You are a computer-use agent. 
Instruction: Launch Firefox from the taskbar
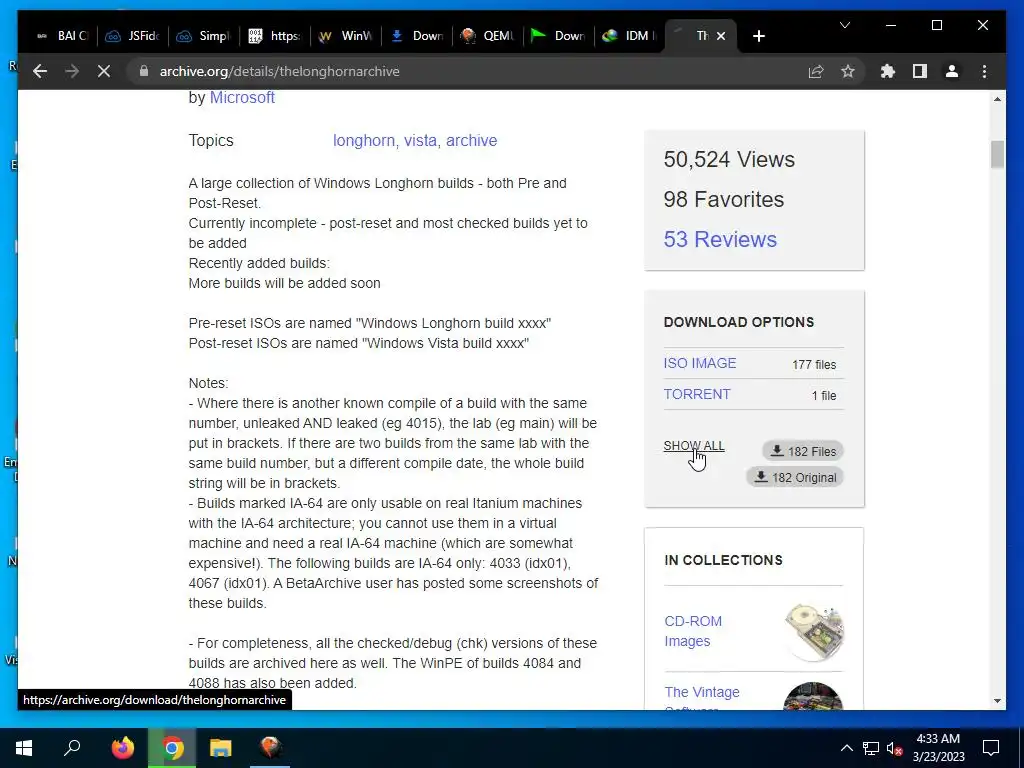point(122,748)
